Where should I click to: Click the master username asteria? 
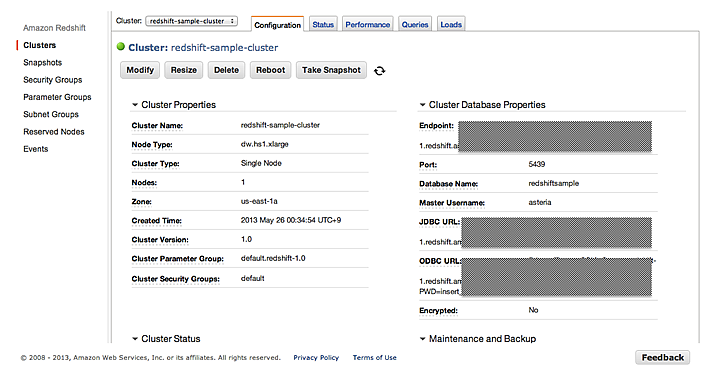click(540, 202)
